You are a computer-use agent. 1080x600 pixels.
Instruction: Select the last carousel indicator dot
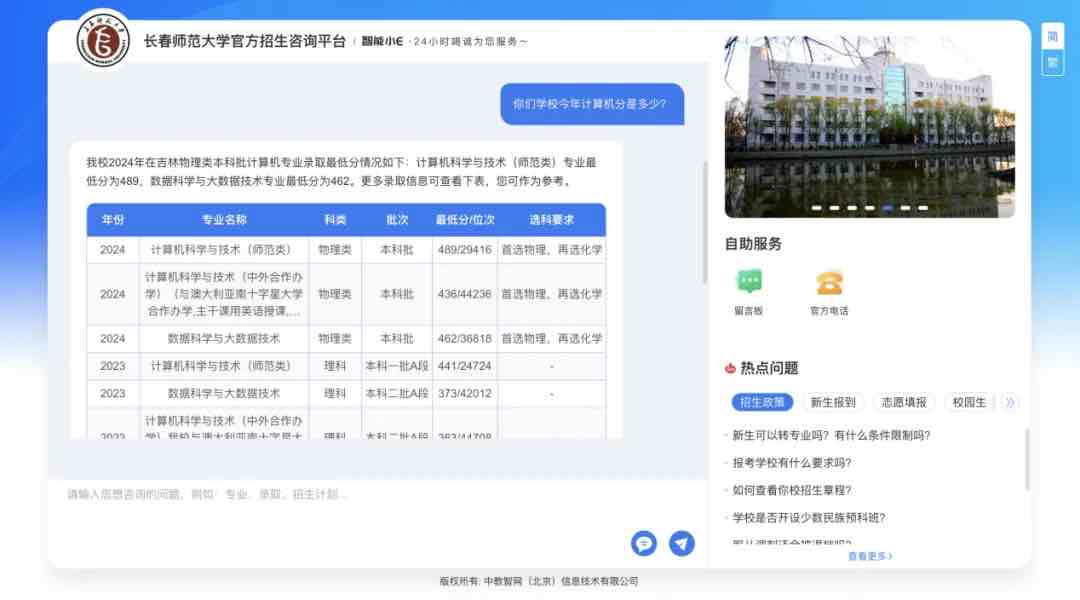coord(923,207)
